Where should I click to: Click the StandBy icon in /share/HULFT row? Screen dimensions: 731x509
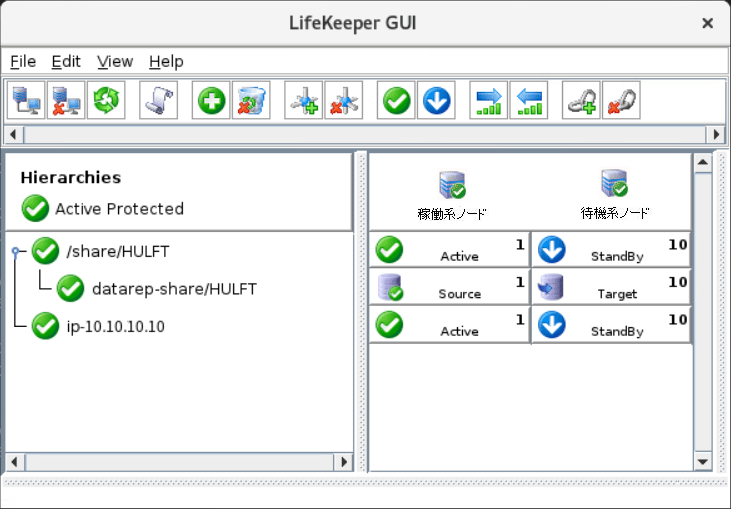[x=552, y=250]
